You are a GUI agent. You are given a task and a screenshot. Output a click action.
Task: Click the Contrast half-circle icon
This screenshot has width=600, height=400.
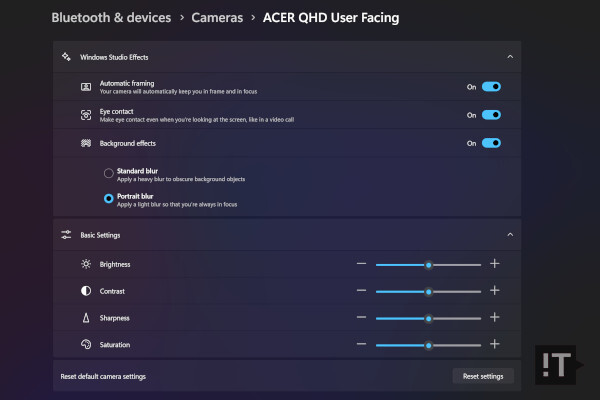86,291
